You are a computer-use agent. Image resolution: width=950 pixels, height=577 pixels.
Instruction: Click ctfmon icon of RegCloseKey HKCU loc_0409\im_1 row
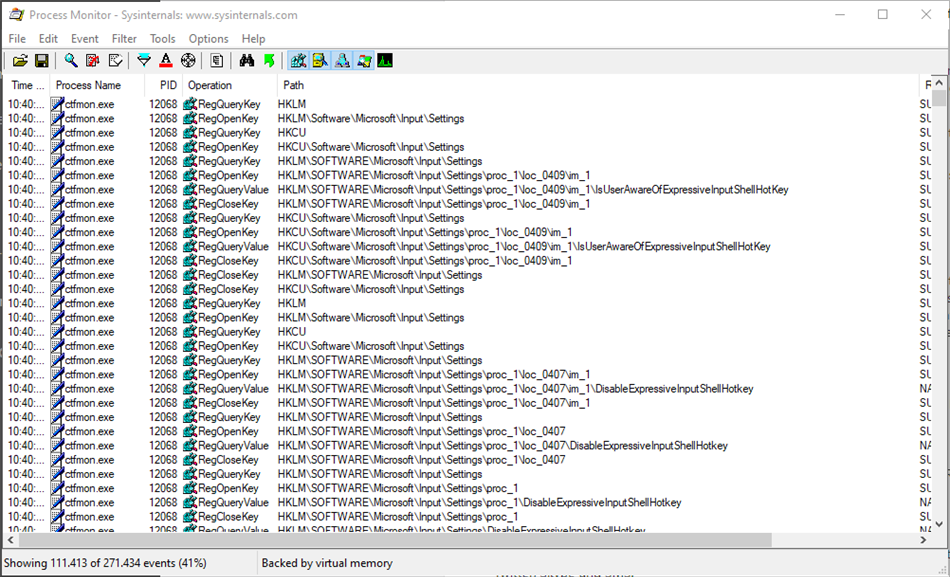(57, 261)
